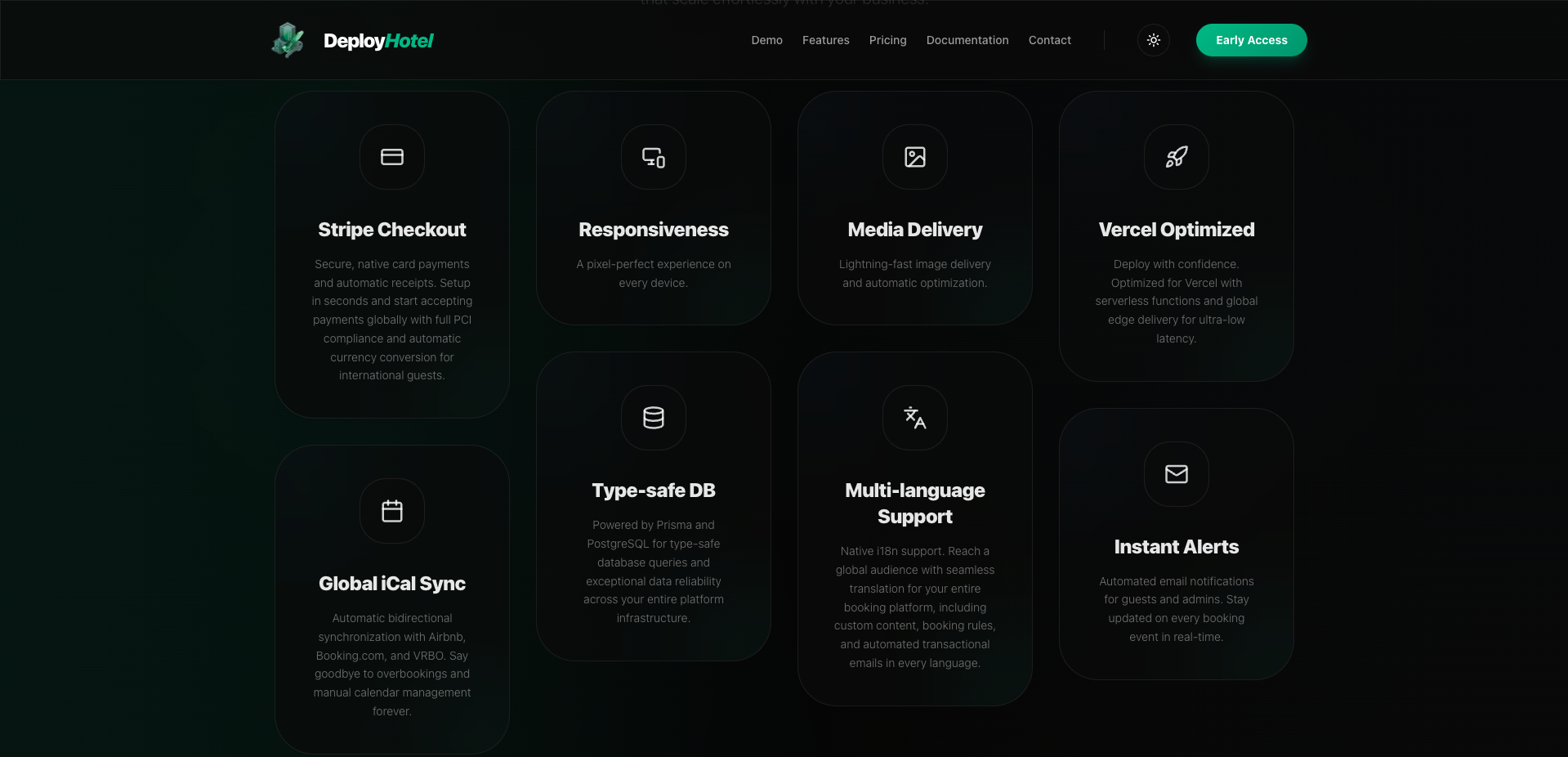Click the Stripe Checkout card icon
1568x757 pixels.
[391, 157]
